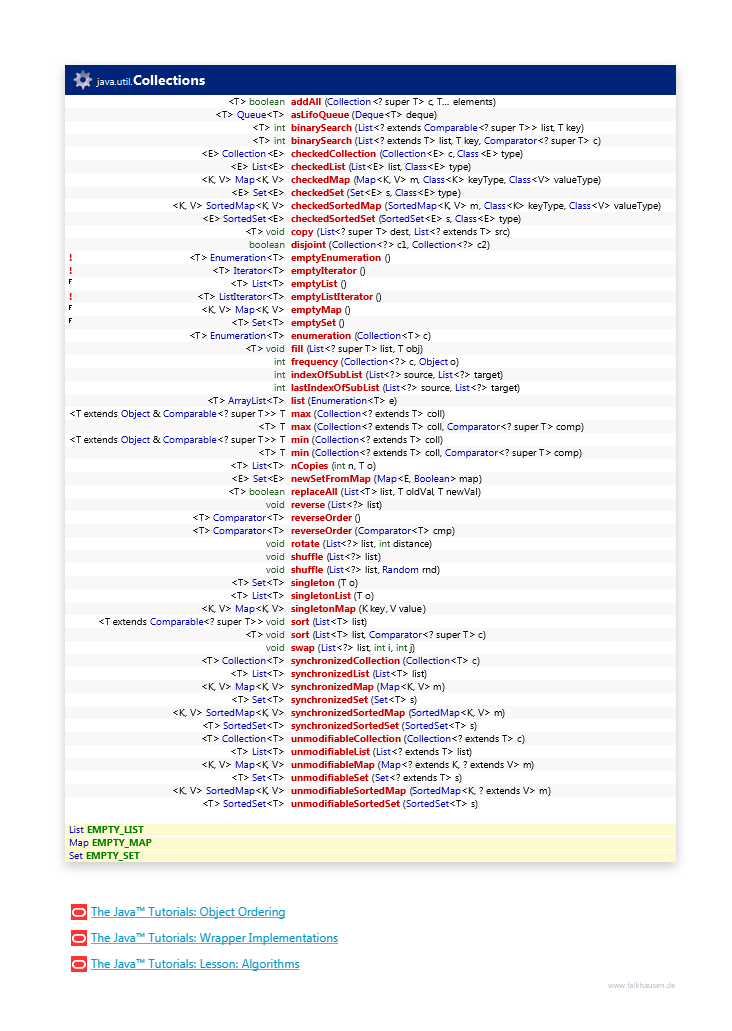
Task: Click the synchronizedList method name
Action: pyautogui.click(x=330, y=674)
